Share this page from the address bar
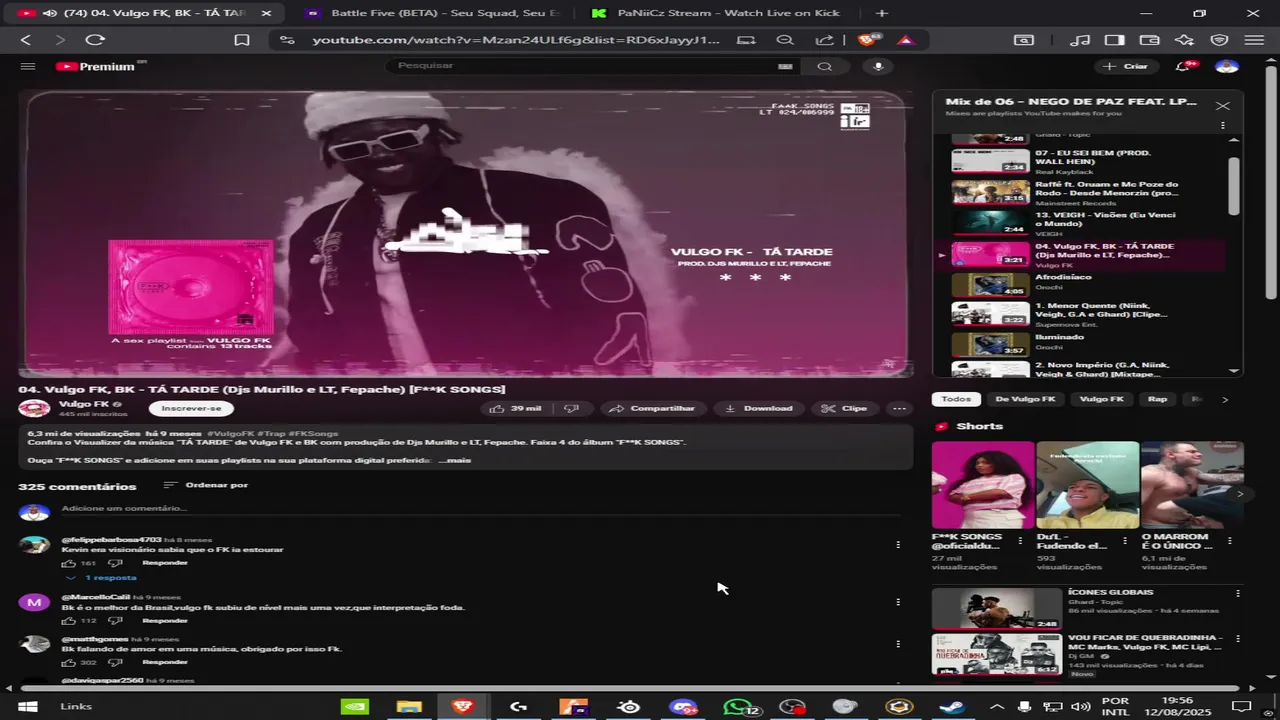The height and width of the screenshot is (720, 1280). coord(824,40)
